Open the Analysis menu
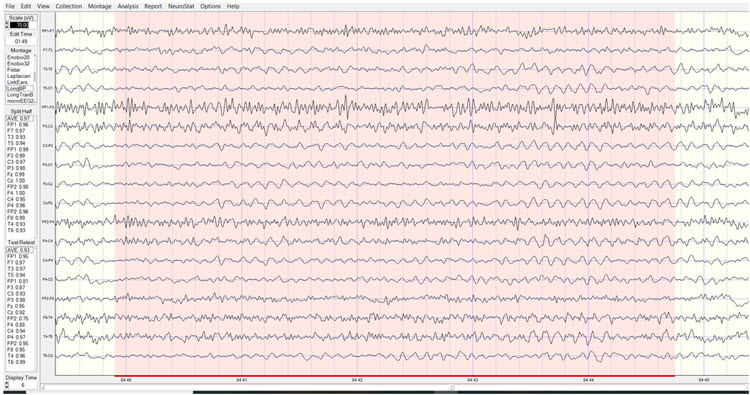The image size is (750, 395). point(128,6)
